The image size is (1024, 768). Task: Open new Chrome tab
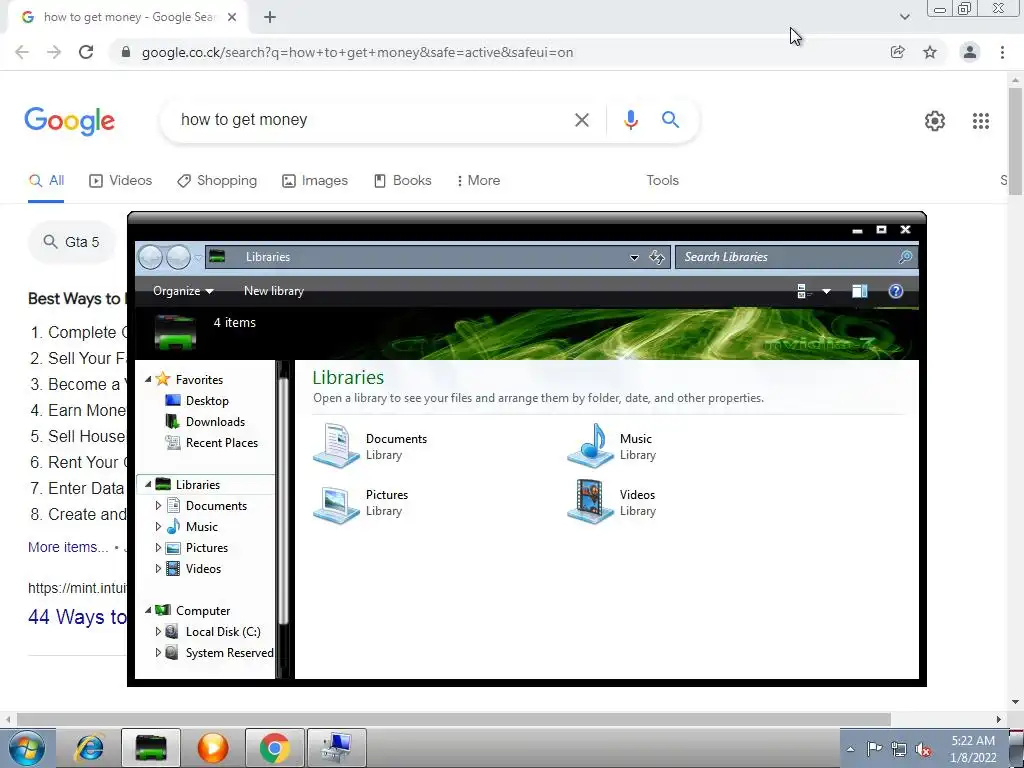pos(270,18)
